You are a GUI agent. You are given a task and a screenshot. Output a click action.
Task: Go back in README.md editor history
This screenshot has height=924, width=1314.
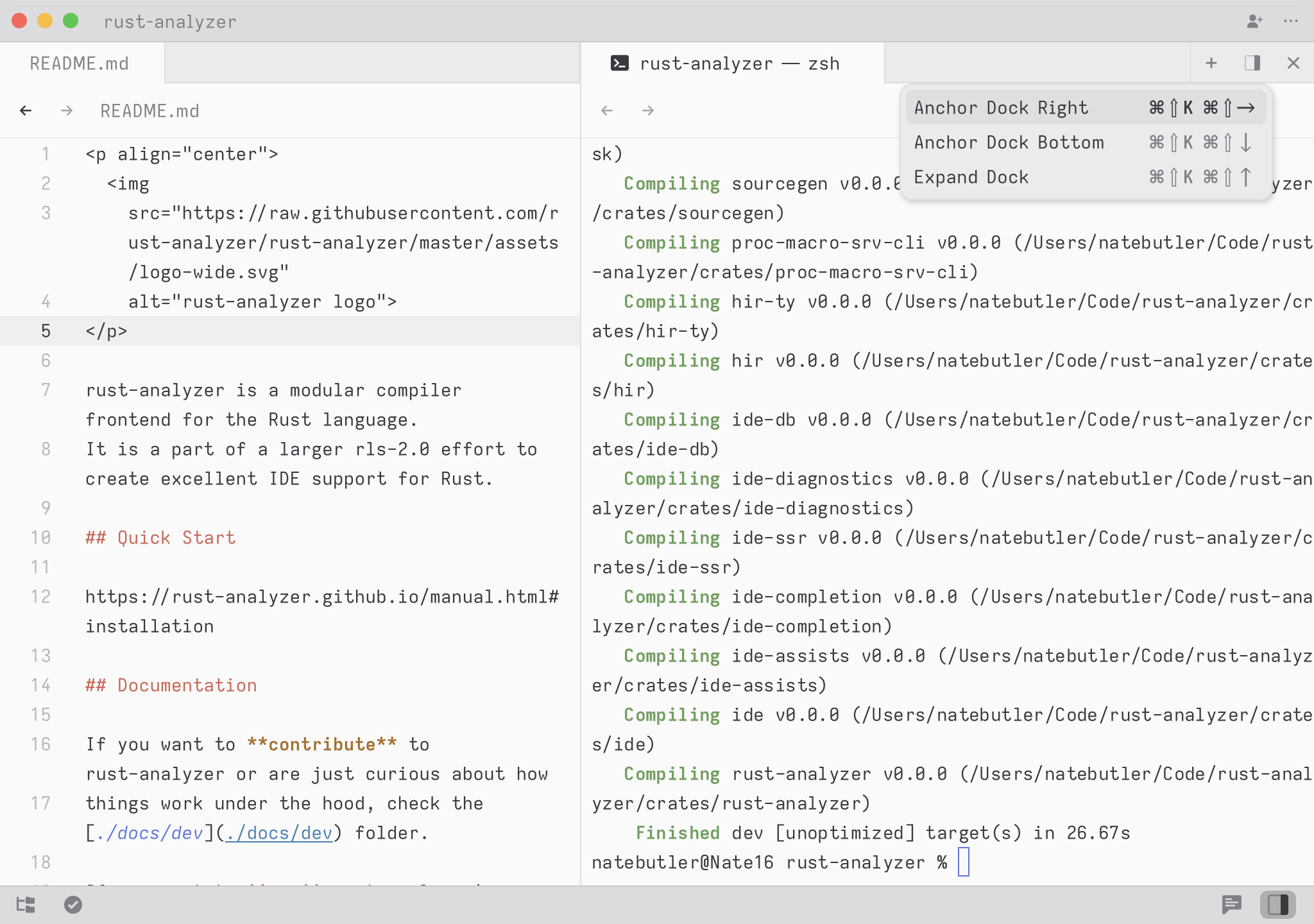pyautogui.click(x=26, y=110)
